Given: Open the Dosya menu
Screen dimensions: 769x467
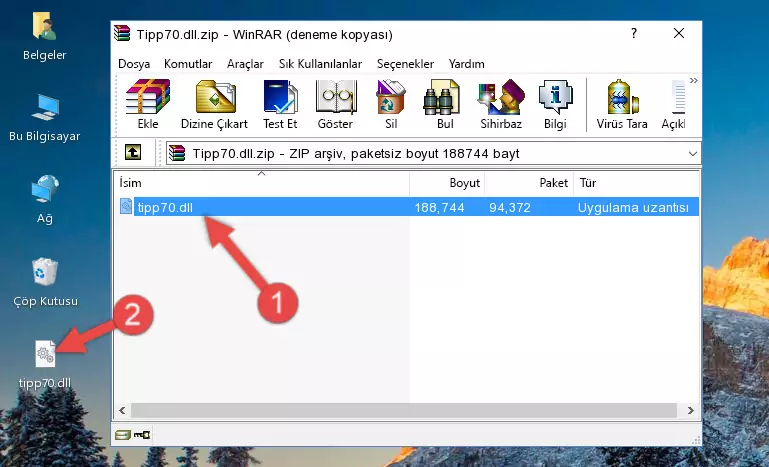Looking at the screenshot, I should point(134,64).
